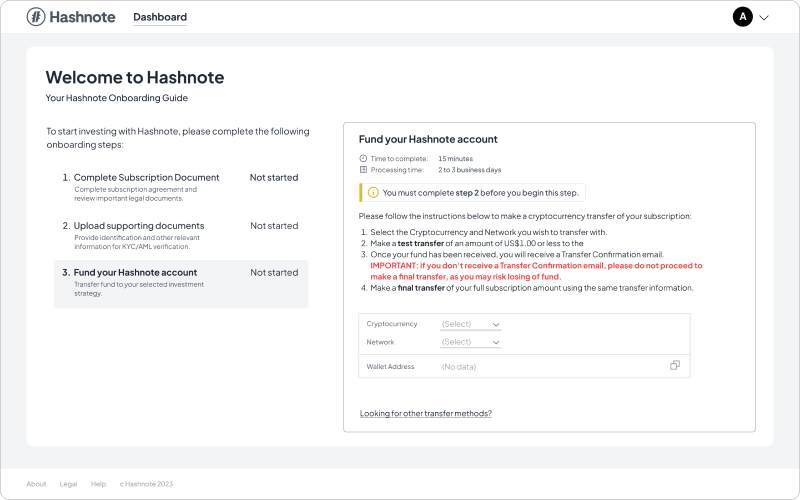Select Upload supporting documents step

tap(181, 235)
